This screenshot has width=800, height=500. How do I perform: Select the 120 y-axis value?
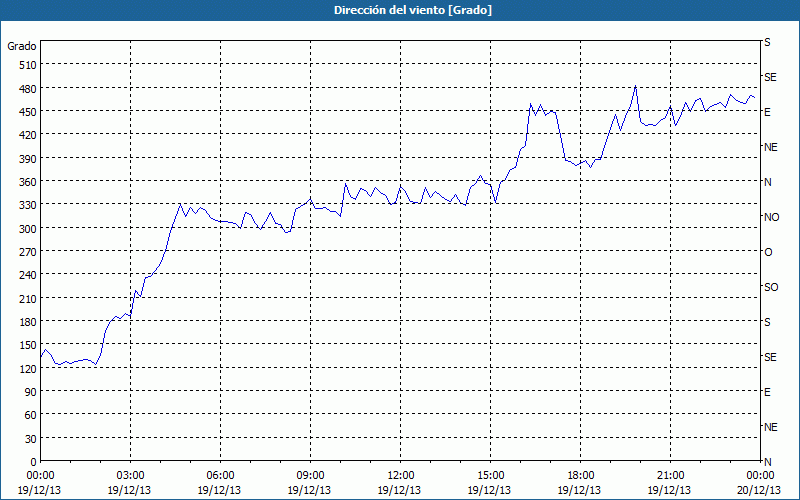coord(28,369)
